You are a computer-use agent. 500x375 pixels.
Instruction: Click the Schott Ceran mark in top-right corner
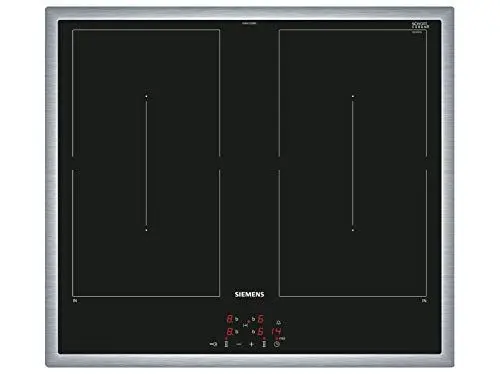(x=420, y=25)
